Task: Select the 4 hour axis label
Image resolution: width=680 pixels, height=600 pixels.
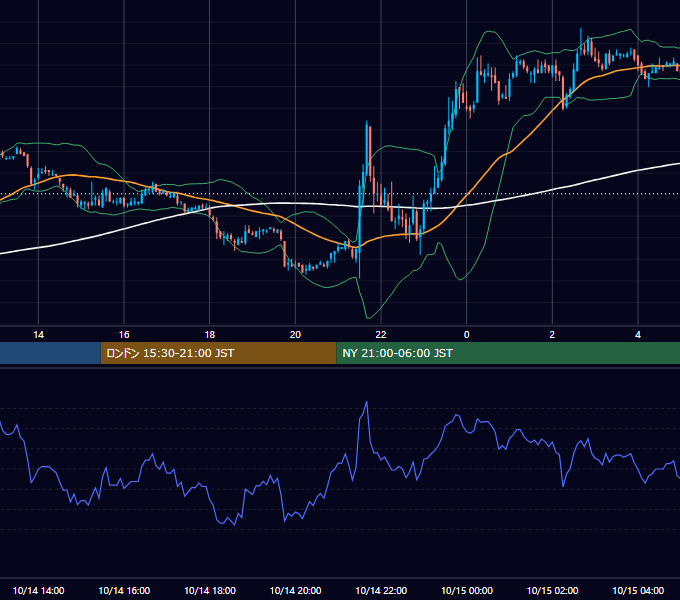Action: point(638,335)
